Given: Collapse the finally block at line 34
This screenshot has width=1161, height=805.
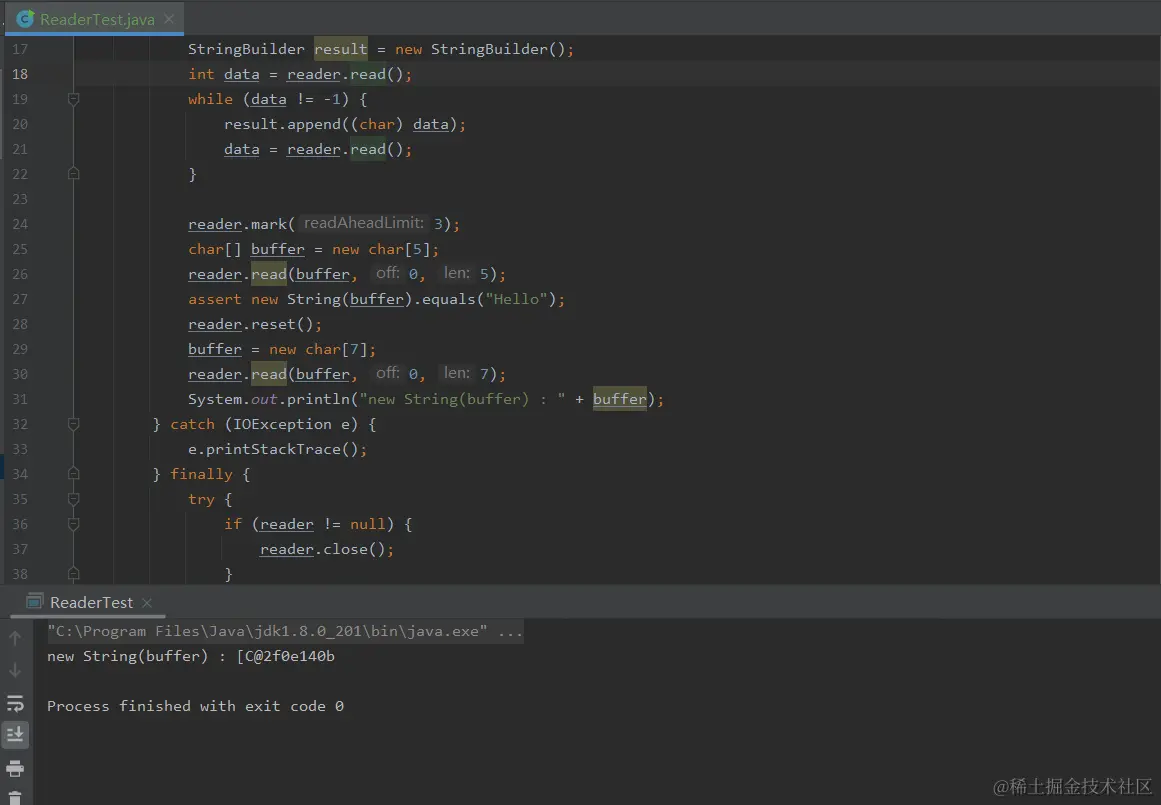Looking at the screenshot, I should pos(73,474).
